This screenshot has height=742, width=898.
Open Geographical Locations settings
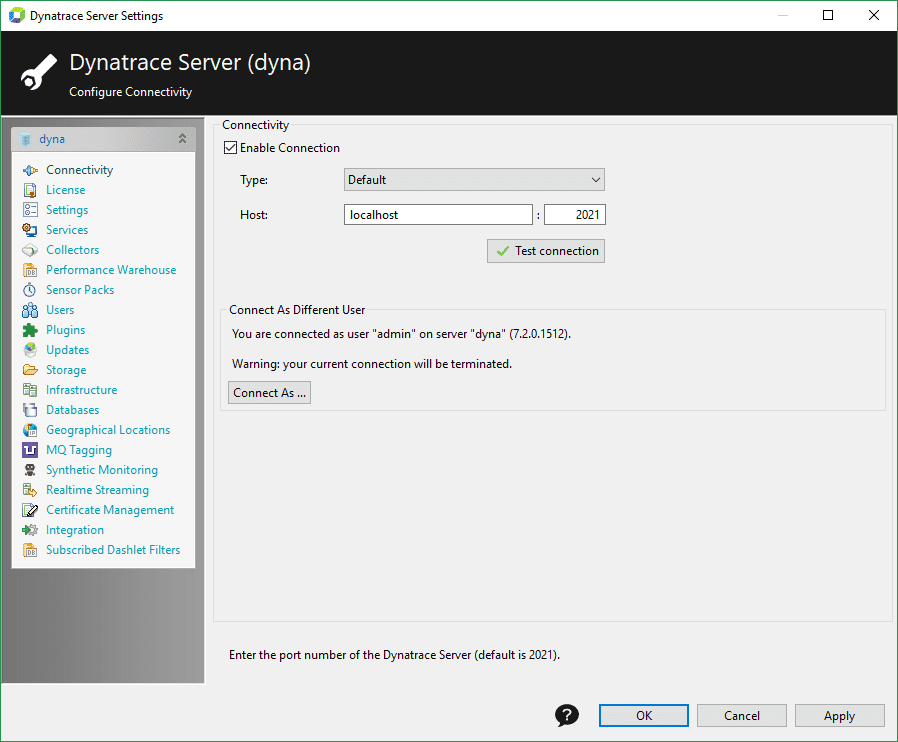coord(108,430)
